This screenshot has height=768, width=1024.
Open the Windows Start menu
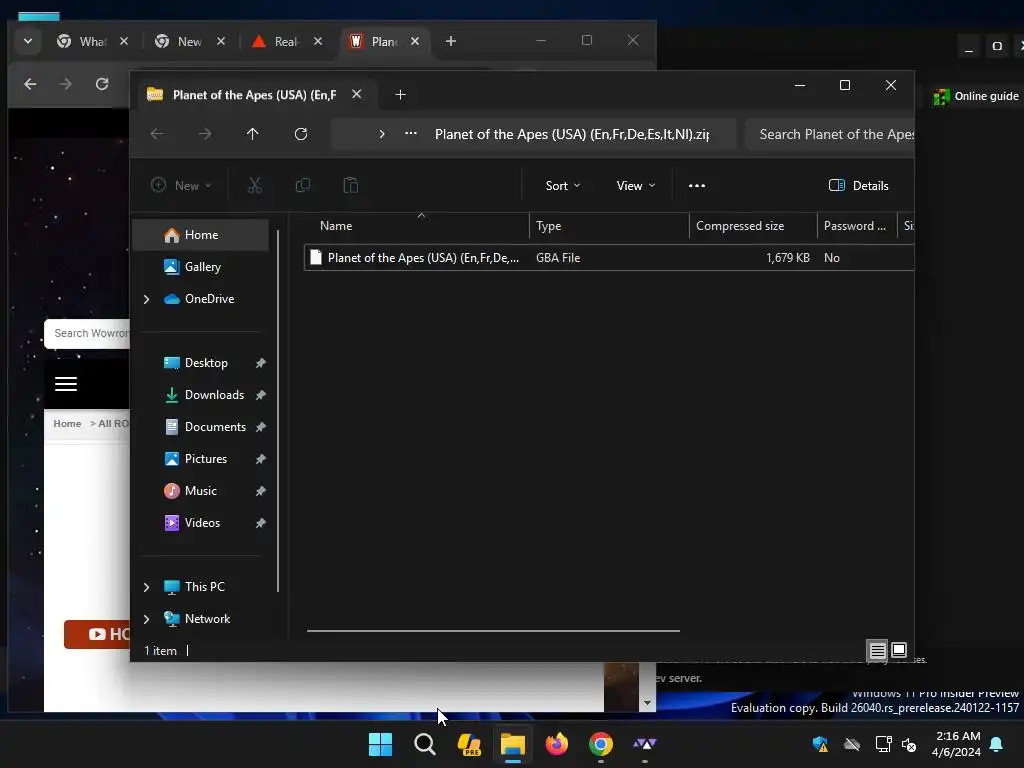pos(380,744)
